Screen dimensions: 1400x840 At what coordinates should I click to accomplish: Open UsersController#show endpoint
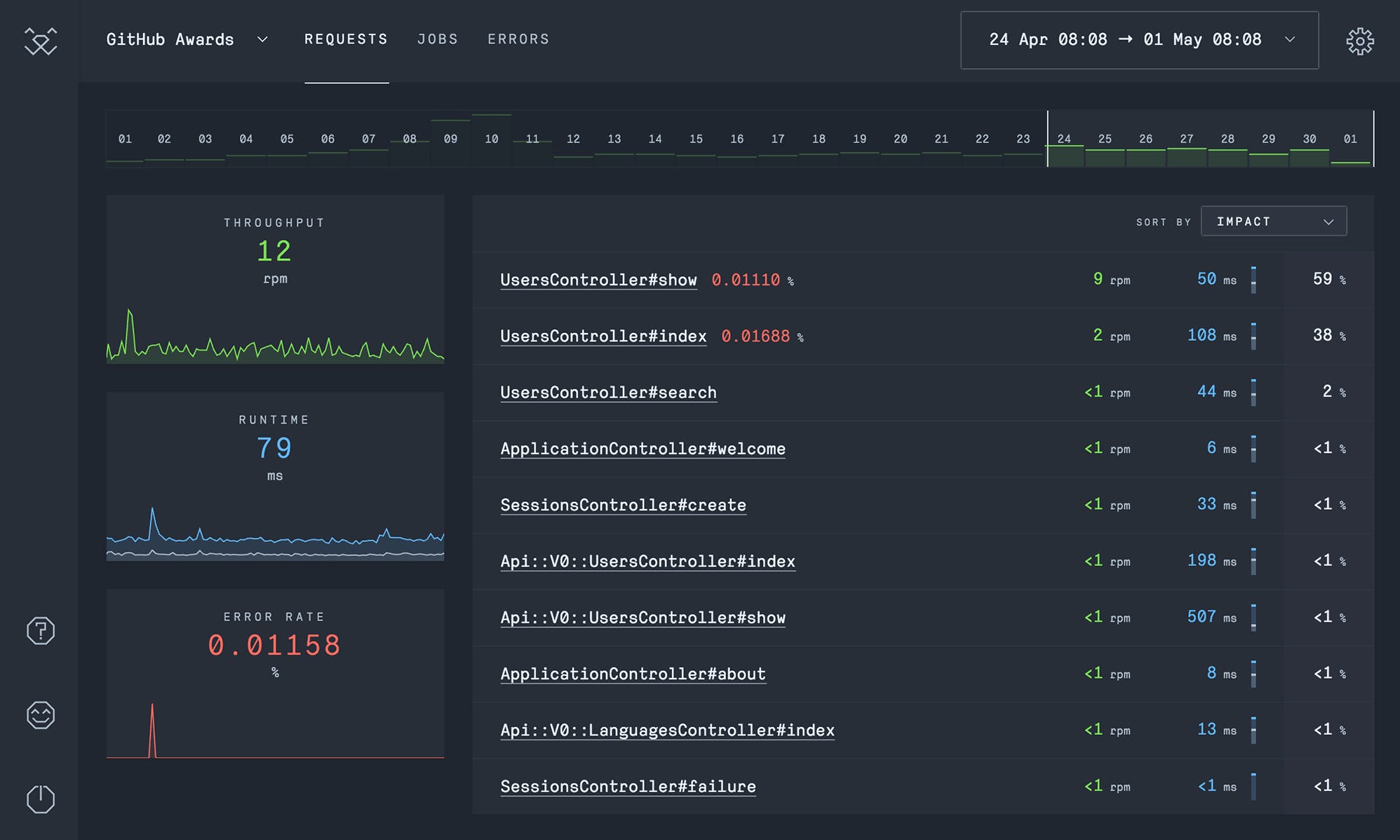[x=598, y=280]
